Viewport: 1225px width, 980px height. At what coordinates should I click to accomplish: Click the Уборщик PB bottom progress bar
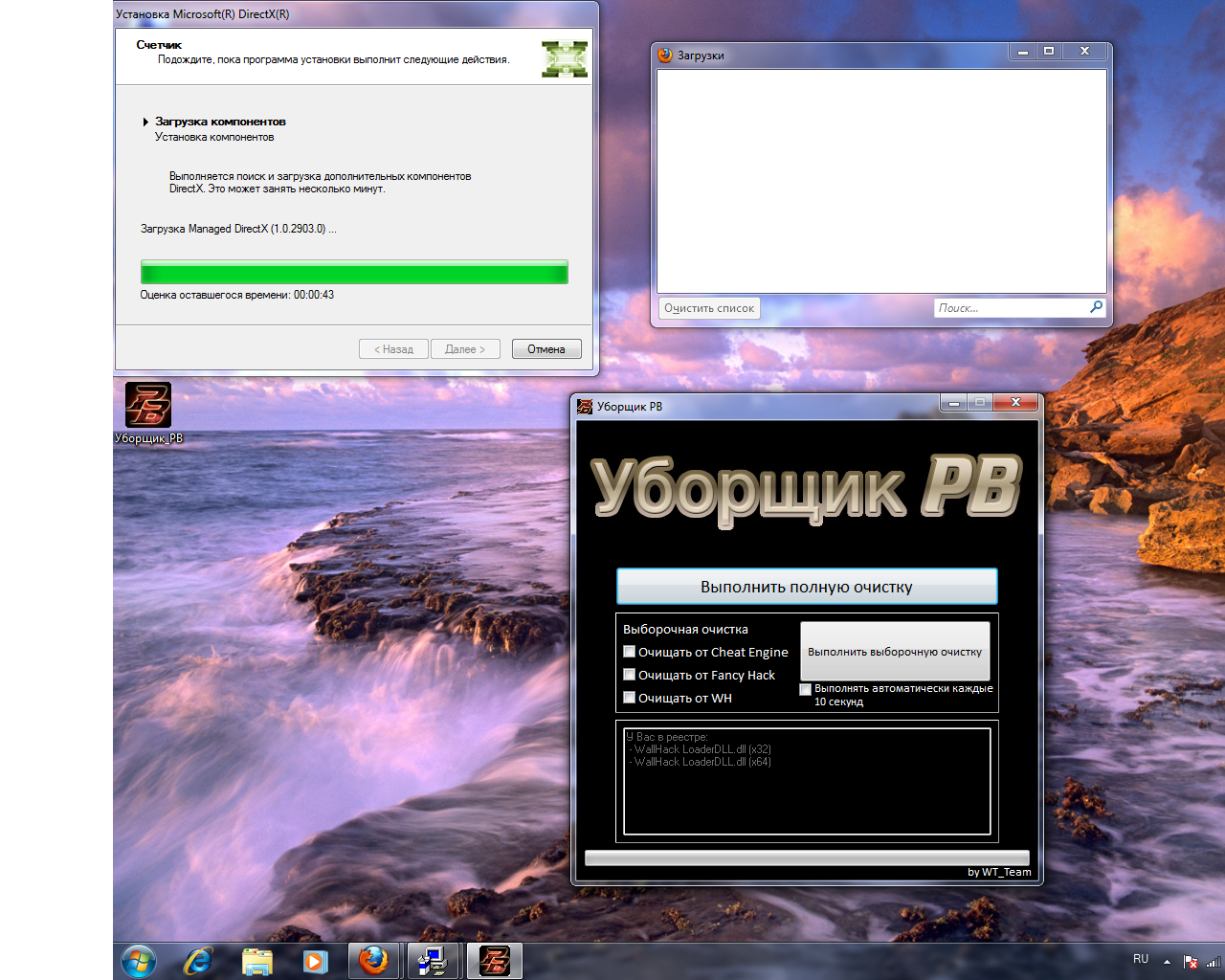tap(807, 857)
